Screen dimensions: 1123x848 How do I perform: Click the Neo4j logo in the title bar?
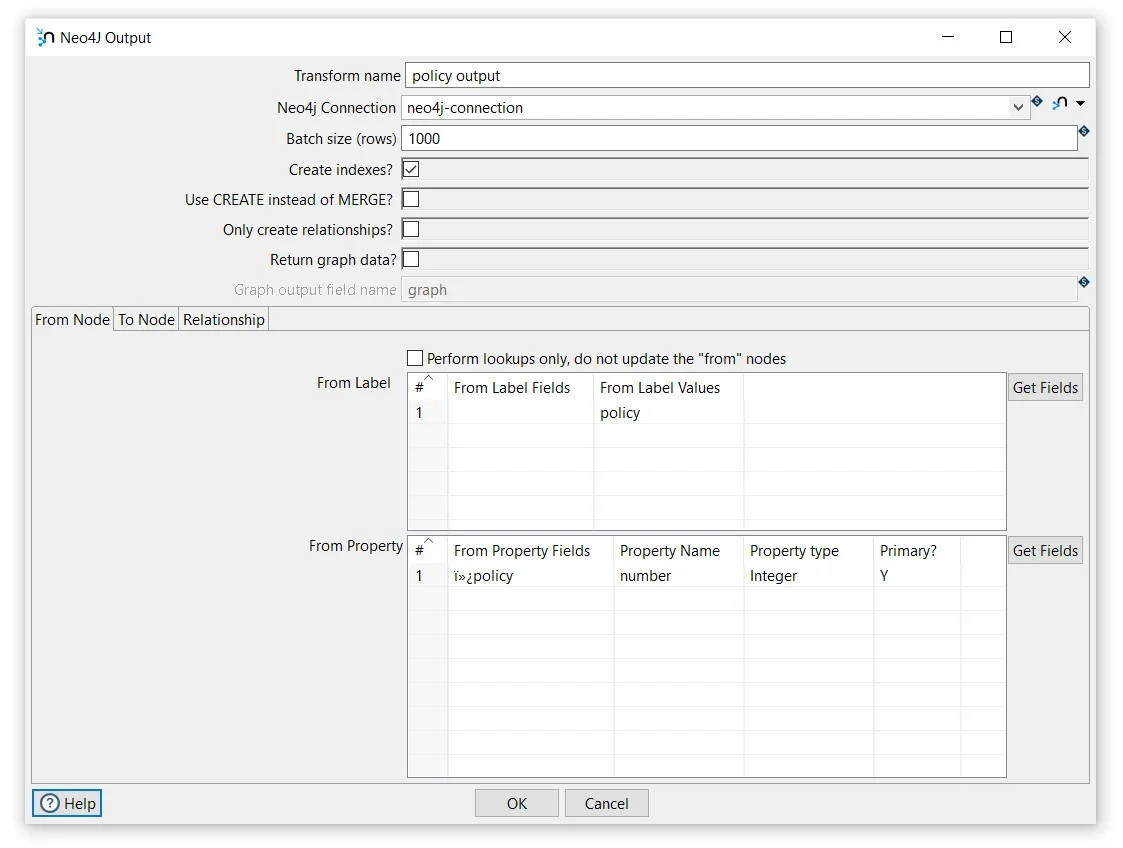(x=44, y=36)
